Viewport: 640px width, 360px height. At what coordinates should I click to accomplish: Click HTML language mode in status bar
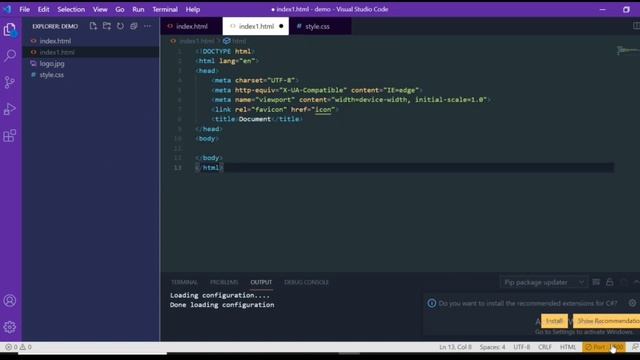568,347
